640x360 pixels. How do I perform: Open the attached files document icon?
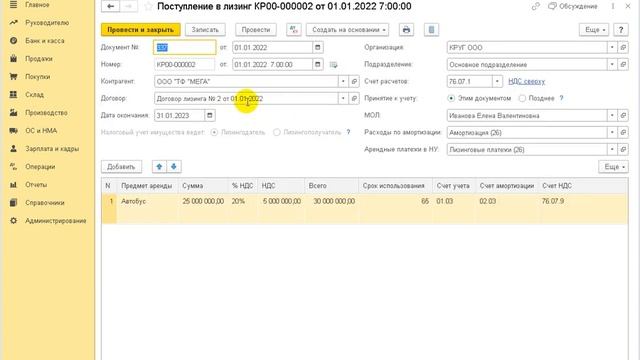coord(431,30)
